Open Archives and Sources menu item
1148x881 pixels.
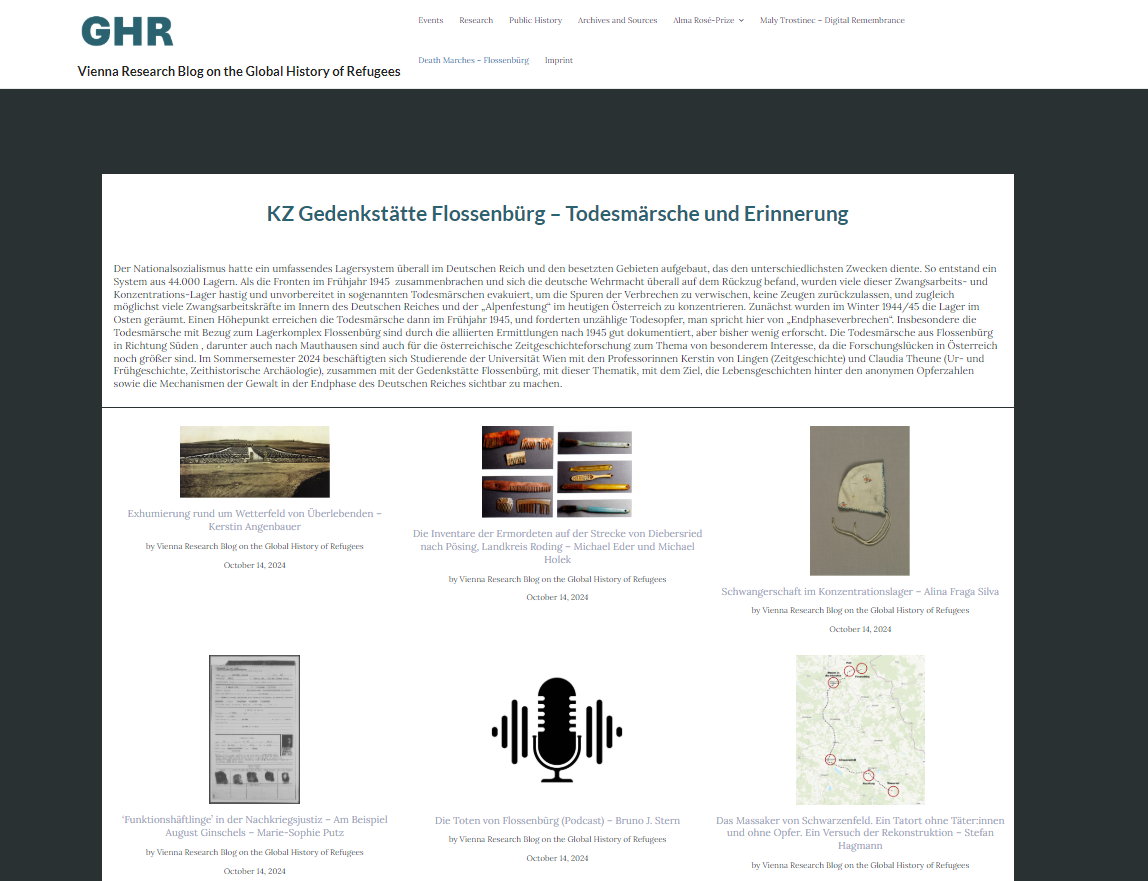click(x=617, y=20)
